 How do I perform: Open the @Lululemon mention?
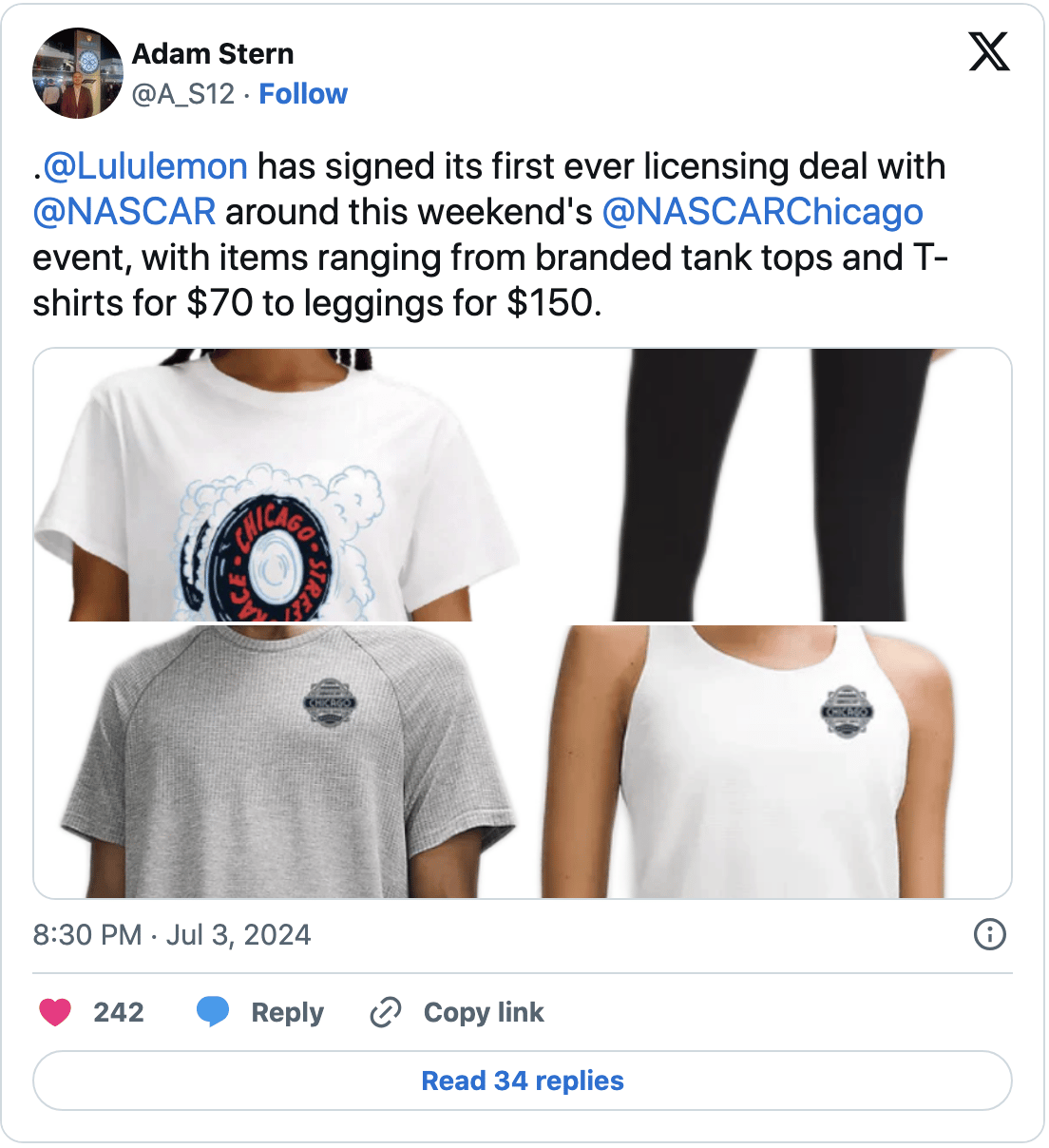(x=145, y=166)
